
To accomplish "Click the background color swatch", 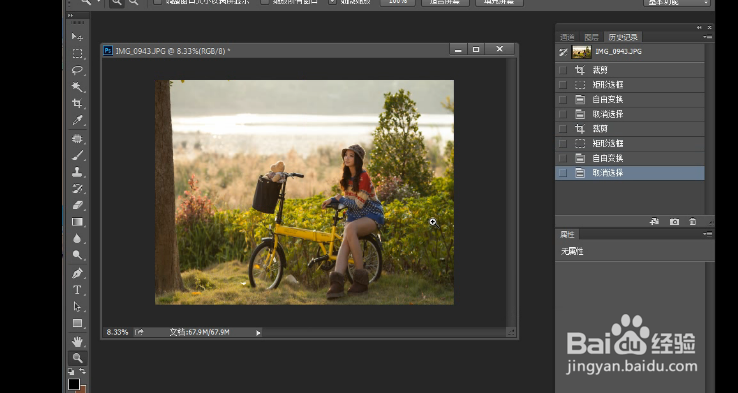I will (83, 389).
